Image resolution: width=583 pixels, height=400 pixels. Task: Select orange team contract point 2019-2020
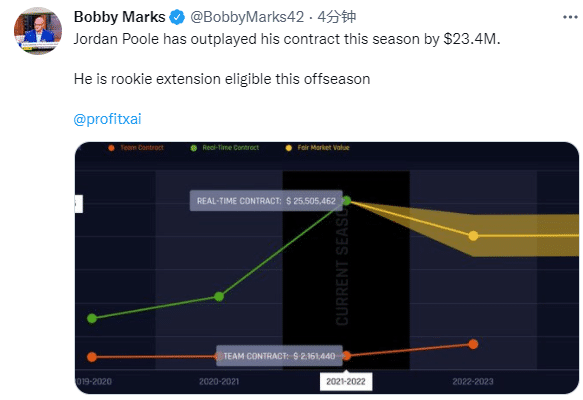point(92,357)
